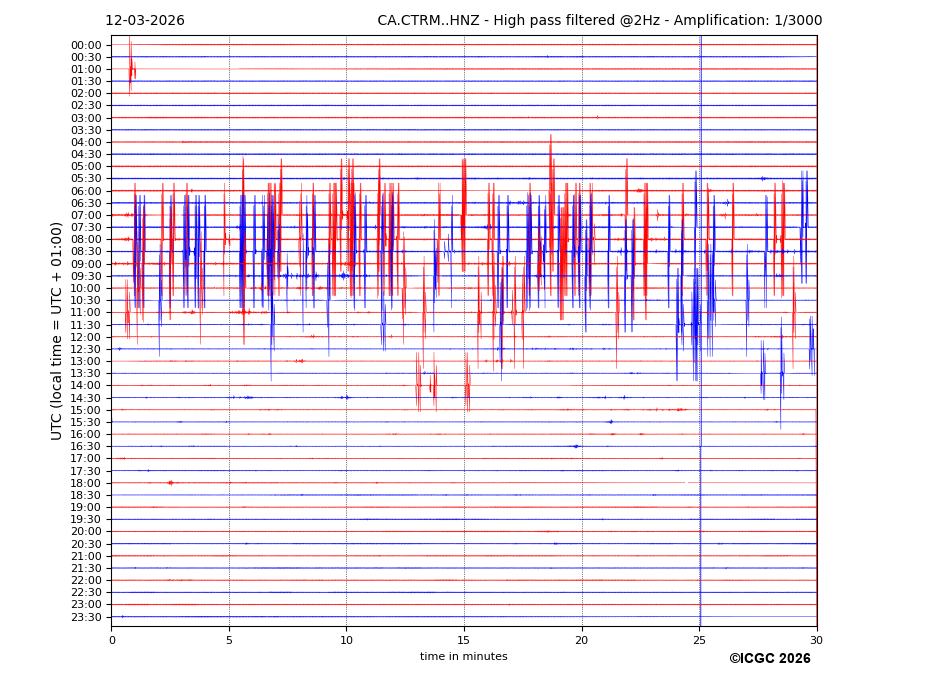
Task: Select the 06:00 time row label
Action: [x=86, y=191]
